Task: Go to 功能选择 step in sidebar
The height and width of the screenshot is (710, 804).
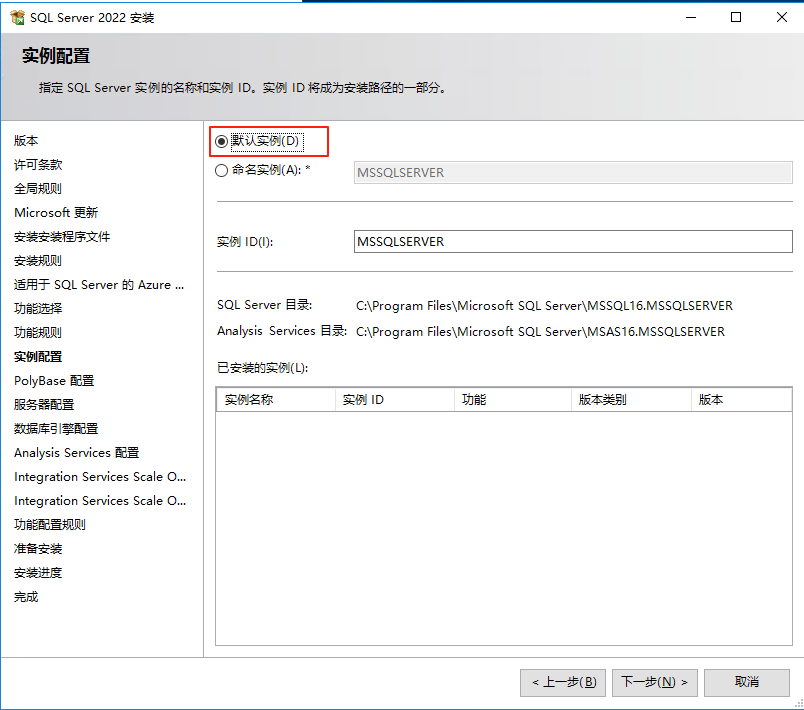Action: pos(38,309)
